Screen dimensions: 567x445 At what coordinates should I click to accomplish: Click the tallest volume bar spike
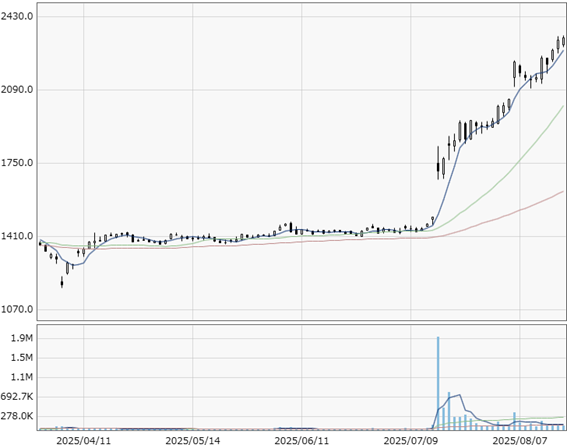[438, 383]
